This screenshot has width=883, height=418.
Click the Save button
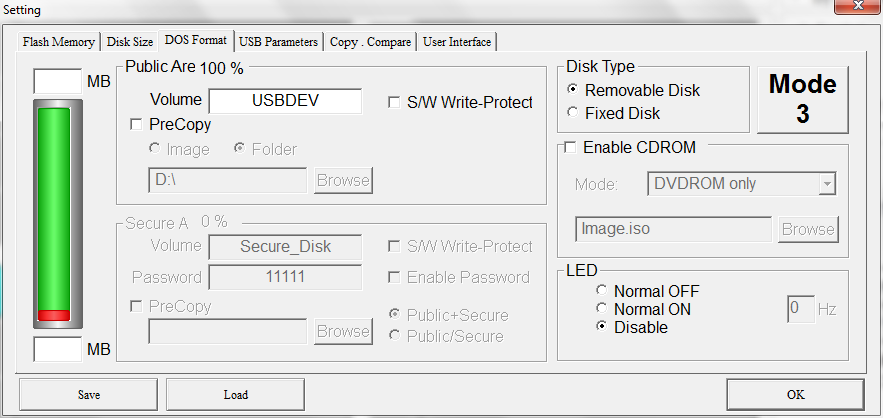(x=88, y=394)
